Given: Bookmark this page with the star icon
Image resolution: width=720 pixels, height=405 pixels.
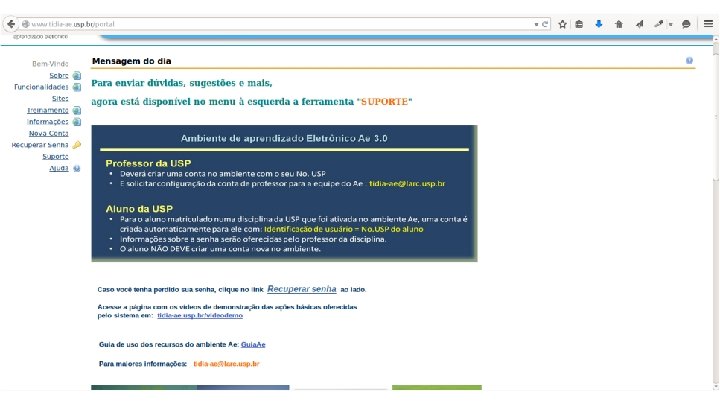Looking at the screenshot, I should pyautogui.click(x=562, y=24).
